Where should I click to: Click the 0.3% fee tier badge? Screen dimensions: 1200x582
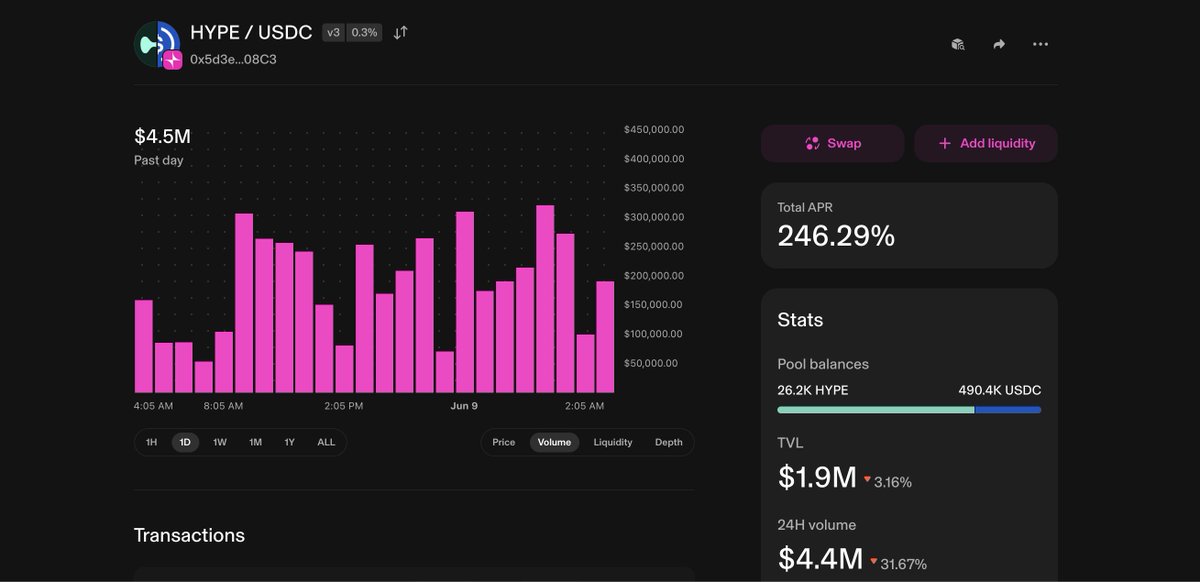[x=365, y=32]
